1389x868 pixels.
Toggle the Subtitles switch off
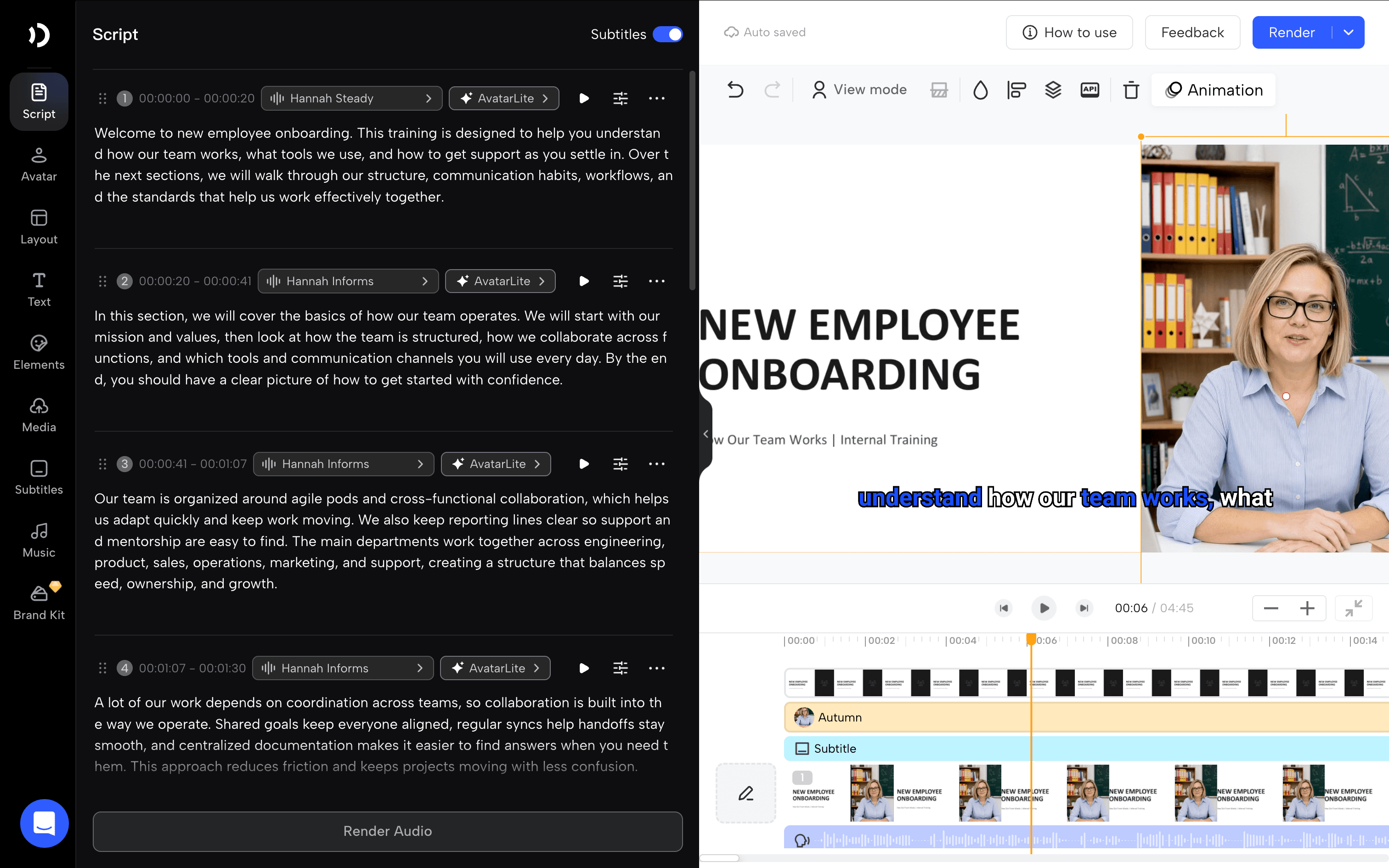[x=667, y=34]
